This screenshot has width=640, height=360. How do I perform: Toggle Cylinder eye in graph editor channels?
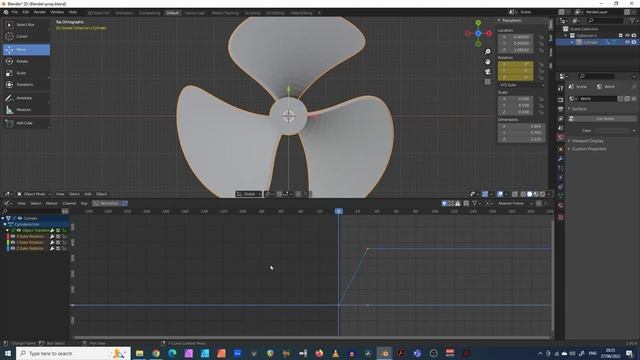click(x=20, y=218)
